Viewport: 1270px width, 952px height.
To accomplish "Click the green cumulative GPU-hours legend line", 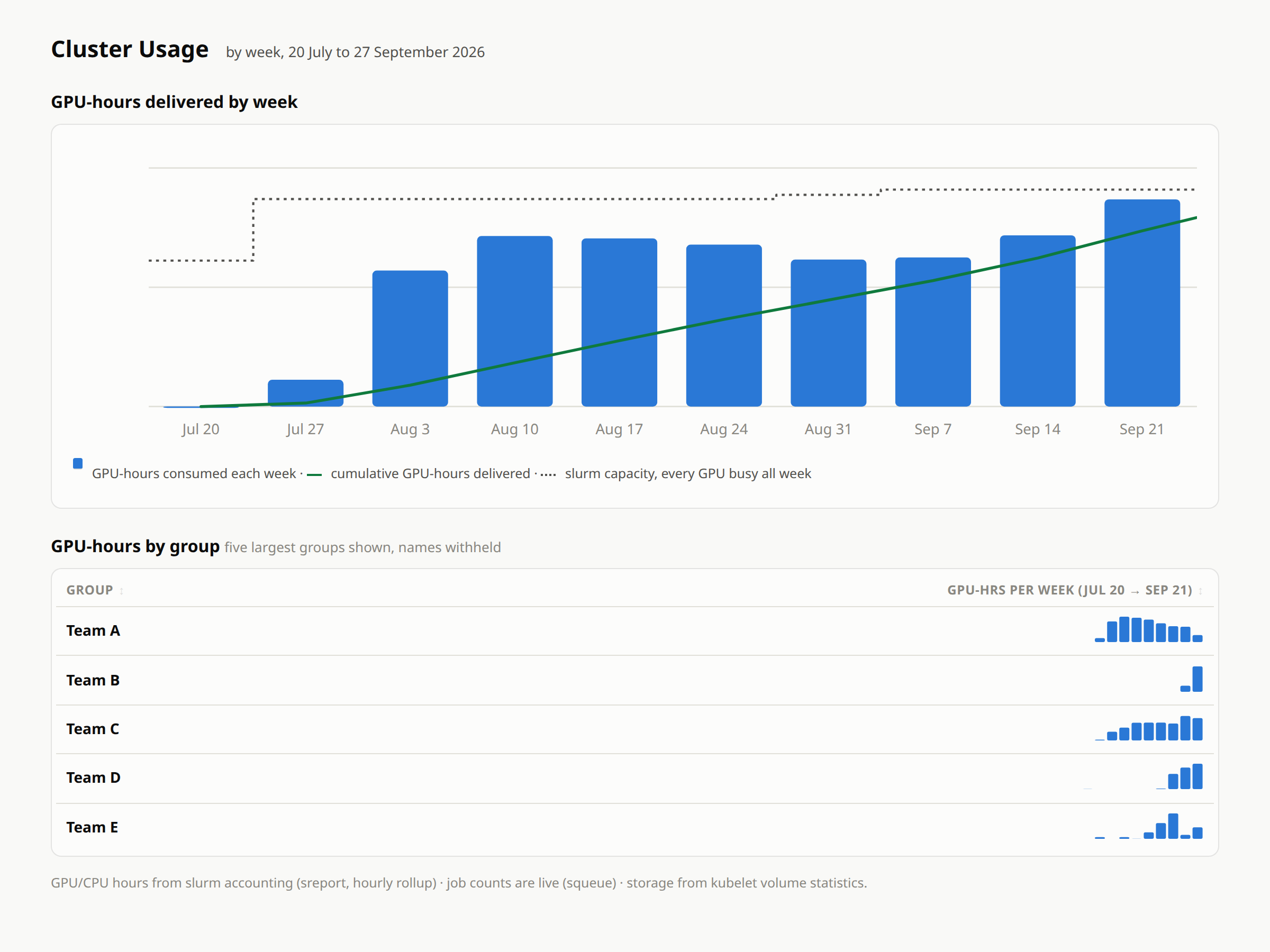I will (x=314, y=474).
